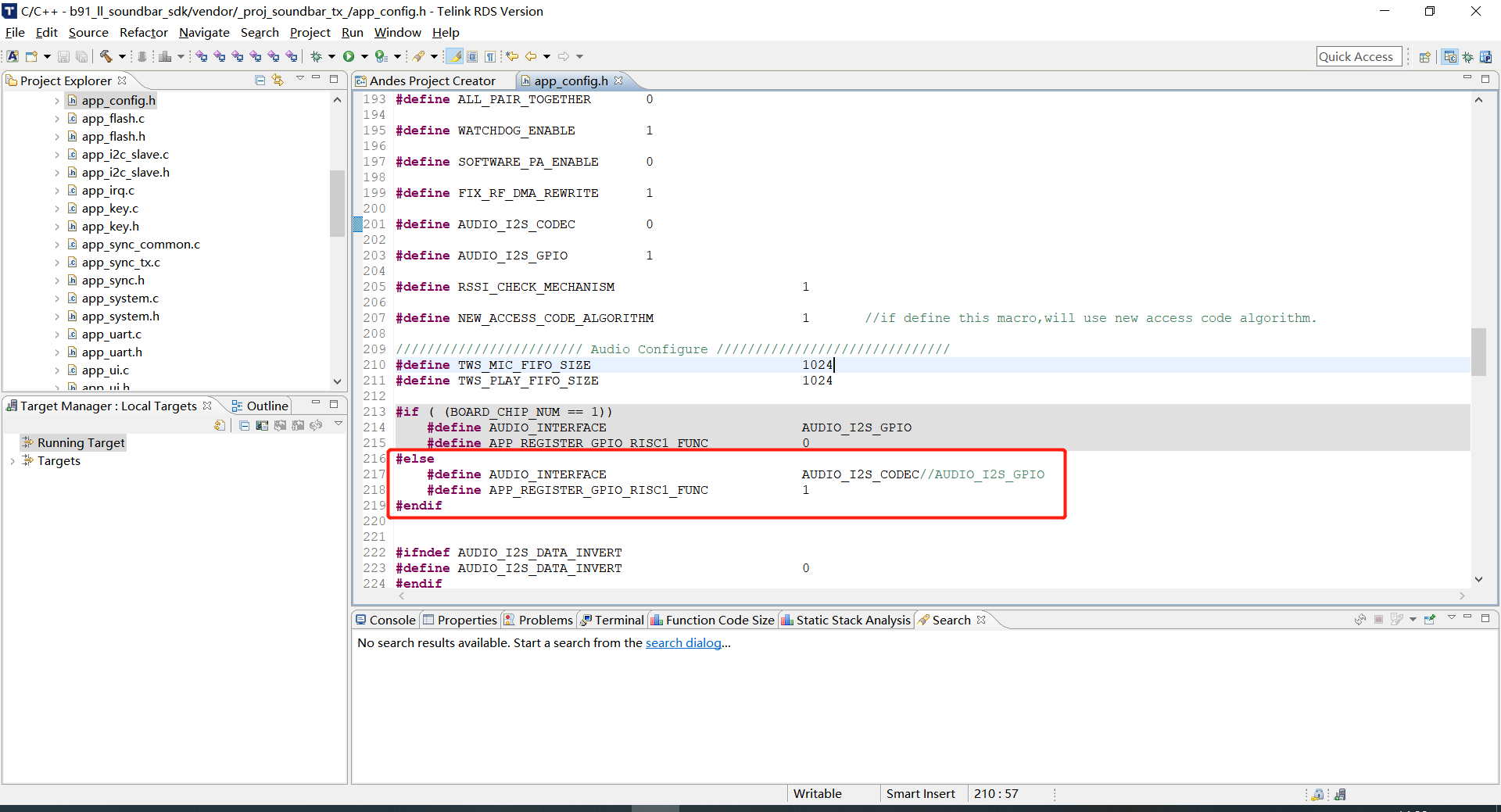Select Running Target in Target Manager
Screen dimensions: 1501x812
(x=81, y=443)
